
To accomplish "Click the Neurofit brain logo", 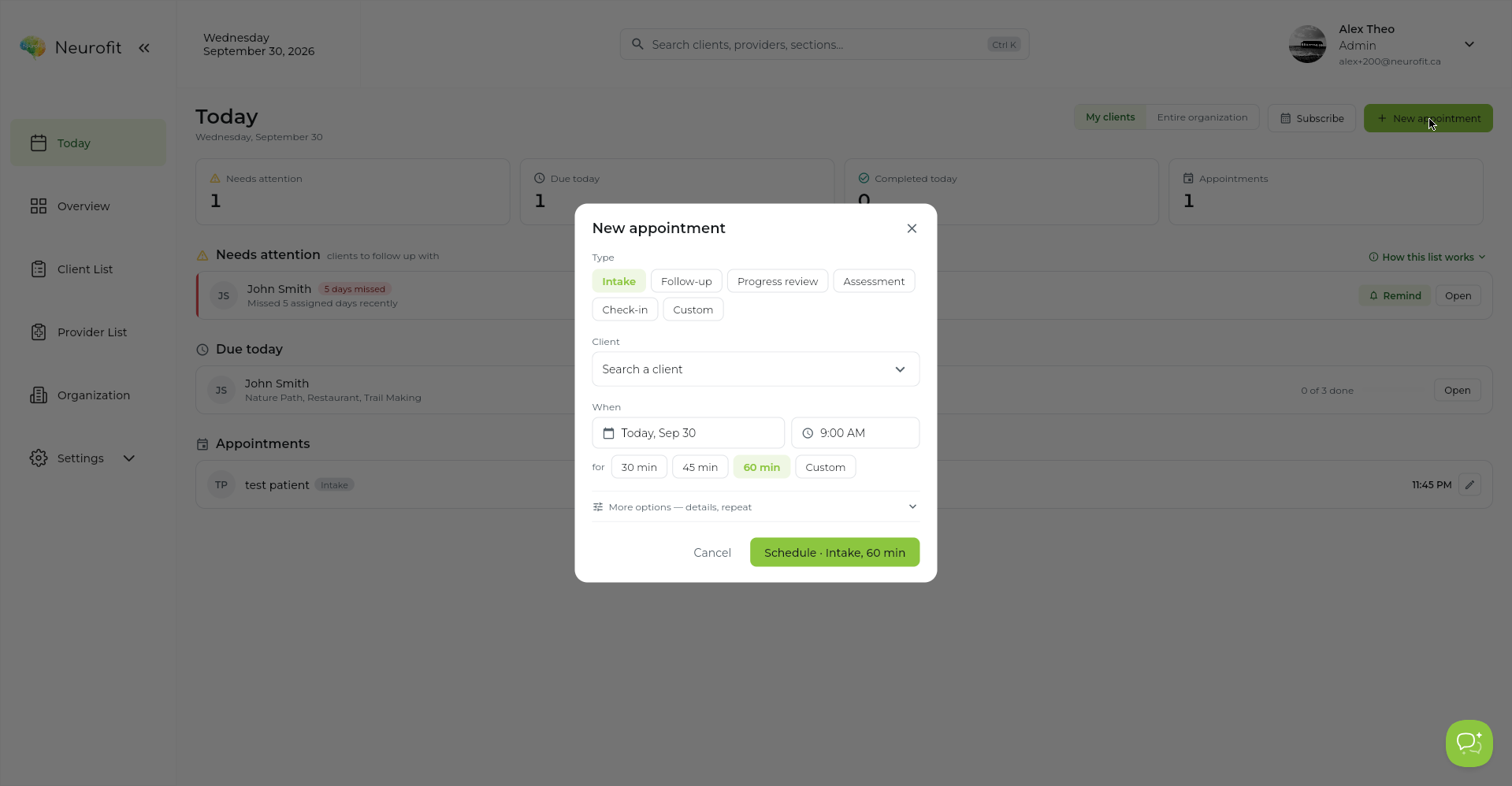I will 32,48.
